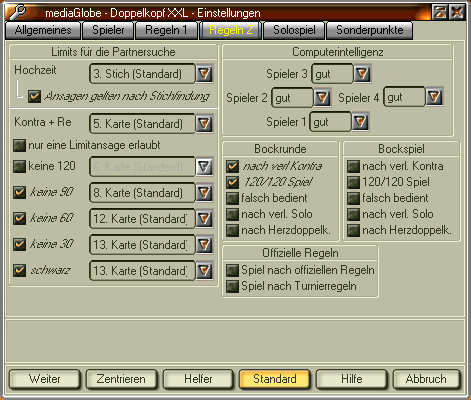This screenshot has height=400, width=471.
Task: Enable Bockrunde 'nach Herzdoppelk.' checkbox
Action: 232,230
